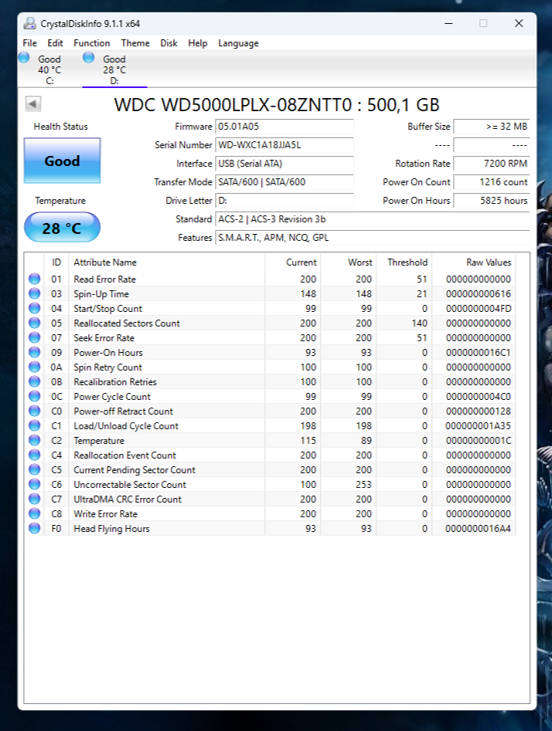Click the Firmware field 05.01A05

click(284, 126)
